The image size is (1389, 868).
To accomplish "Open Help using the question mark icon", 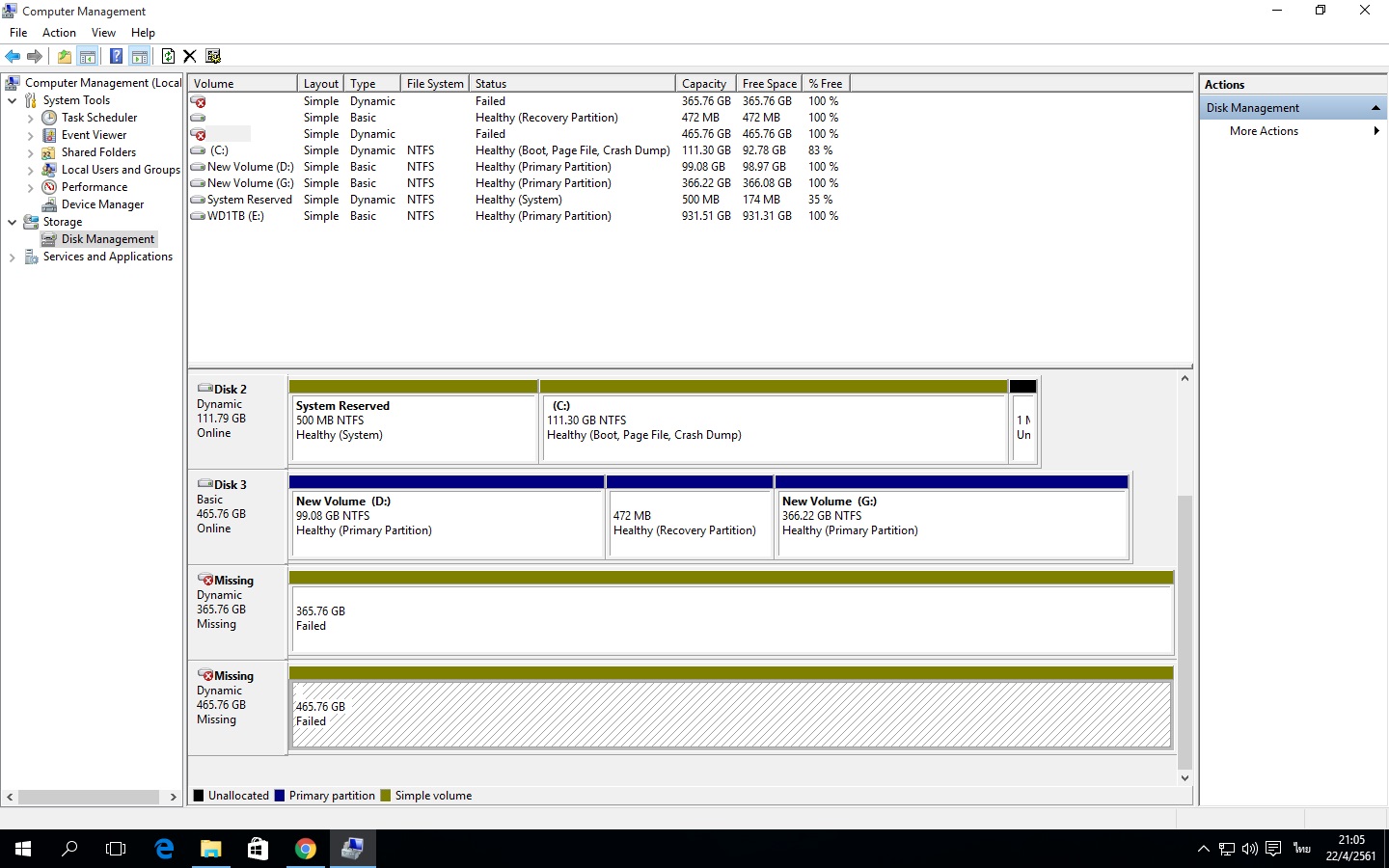I will pyautogui.click(x=116, y=56).
